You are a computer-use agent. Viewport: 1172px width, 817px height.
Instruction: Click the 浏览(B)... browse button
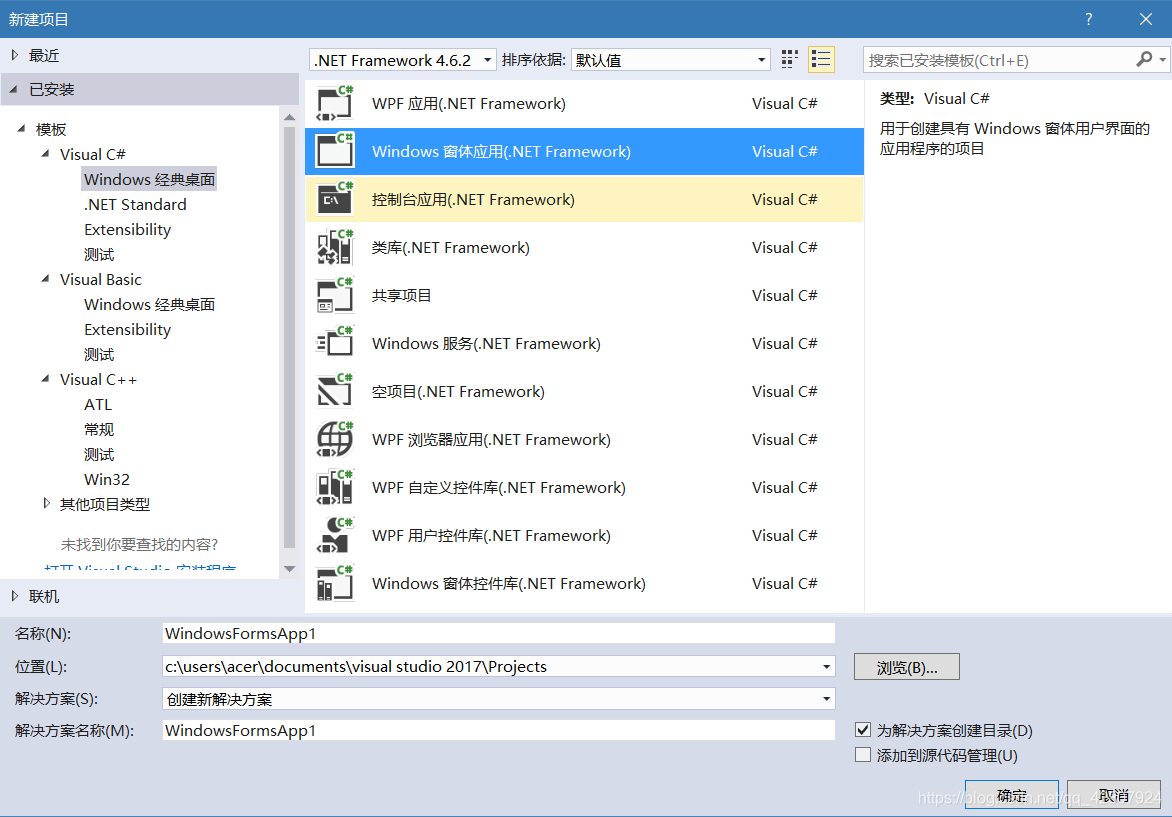point(907,667)
